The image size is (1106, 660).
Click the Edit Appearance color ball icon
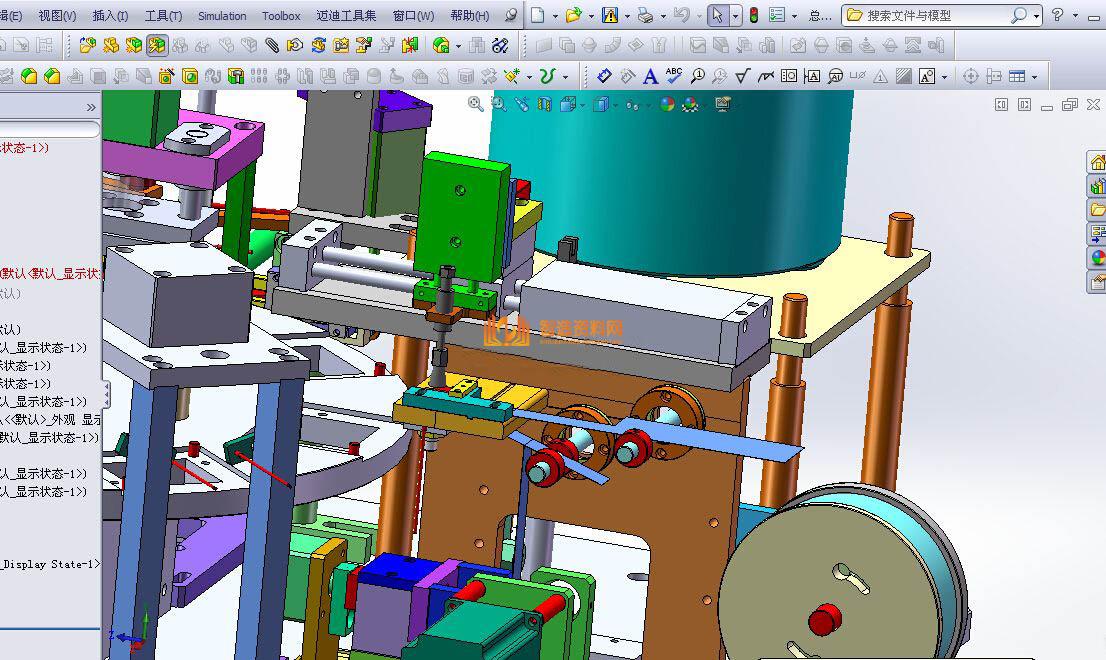point(667,104)
